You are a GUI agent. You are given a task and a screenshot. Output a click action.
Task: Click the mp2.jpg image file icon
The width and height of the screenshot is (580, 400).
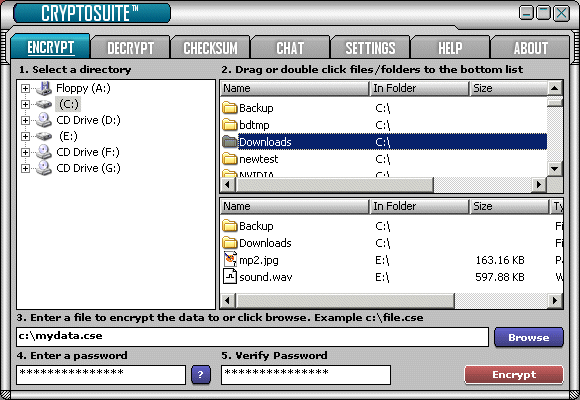coord(230,259)
